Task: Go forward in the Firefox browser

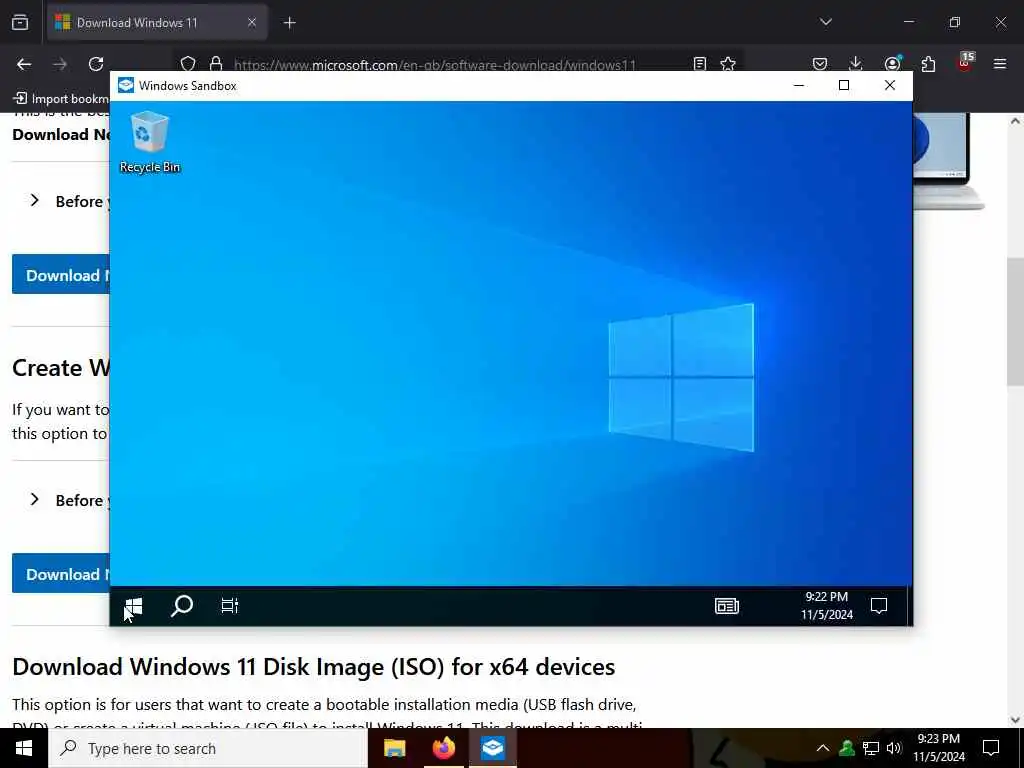Action: point(60,64)
